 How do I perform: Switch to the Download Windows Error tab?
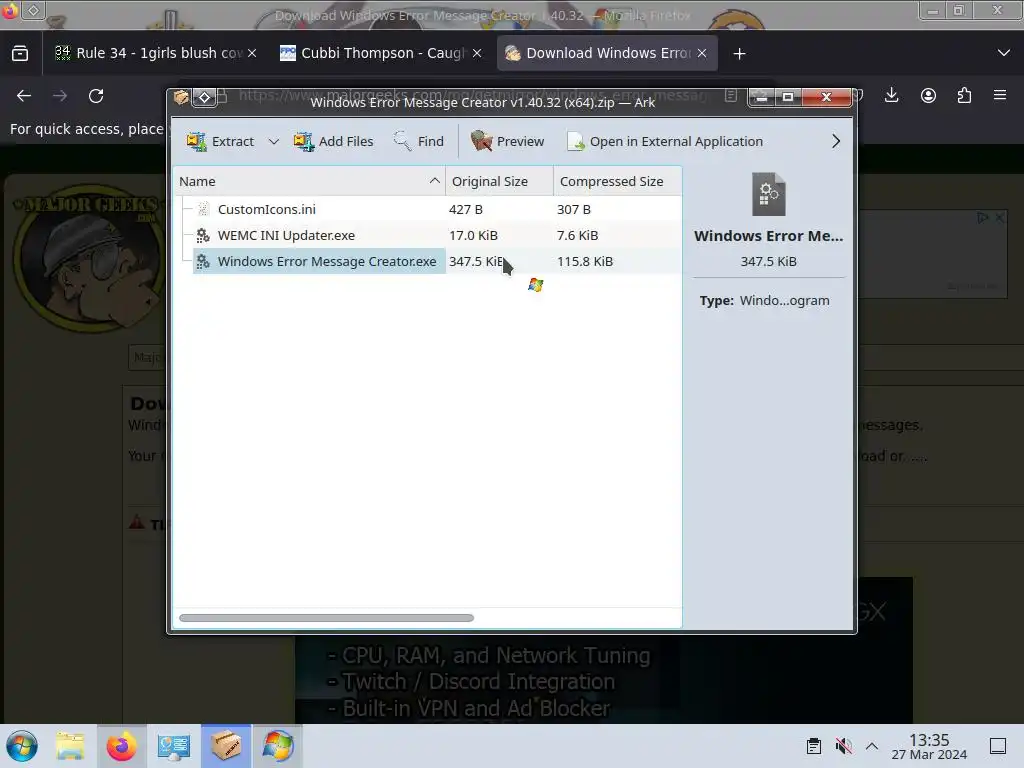pyautogui.click(x=607, y=53)
